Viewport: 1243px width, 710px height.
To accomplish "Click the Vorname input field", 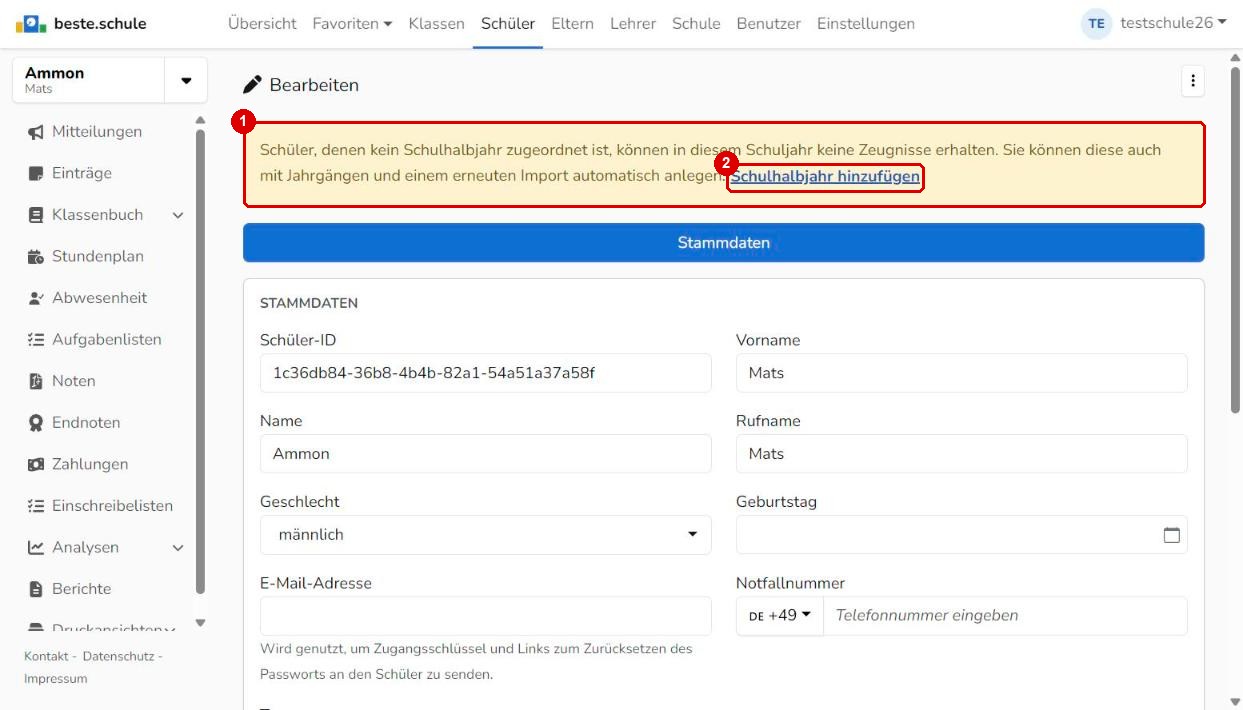I will coord(961,373).
